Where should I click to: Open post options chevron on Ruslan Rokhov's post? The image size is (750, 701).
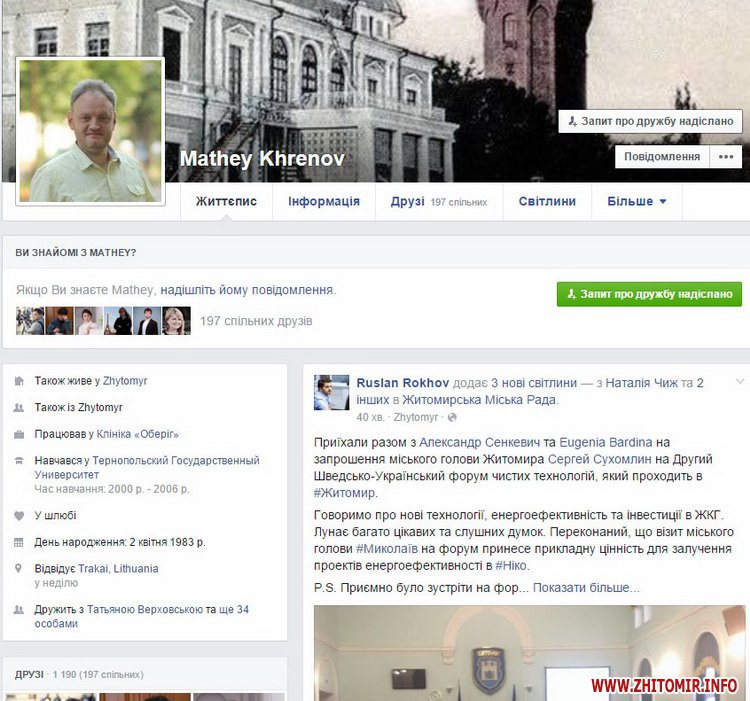[x=739, y=382]
